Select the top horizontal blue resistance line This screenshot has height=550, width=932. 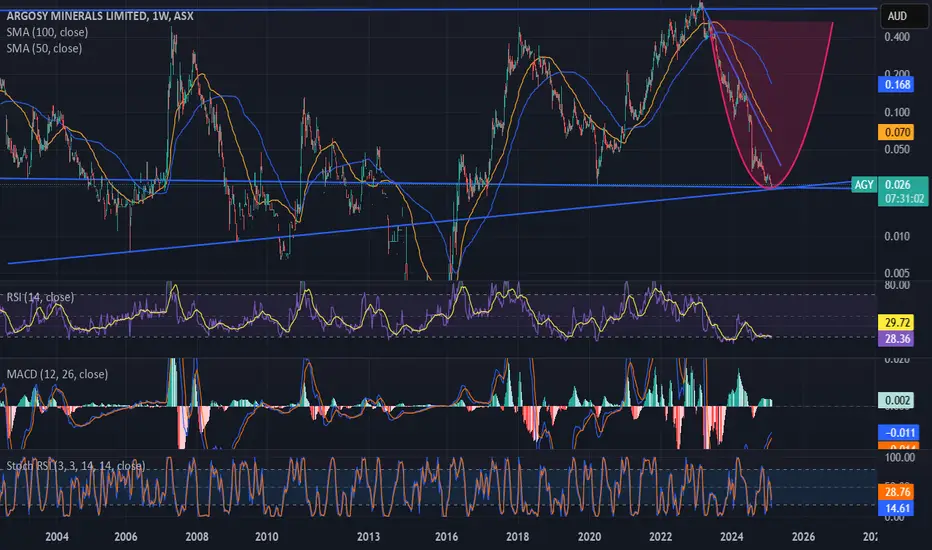[440, 9]
